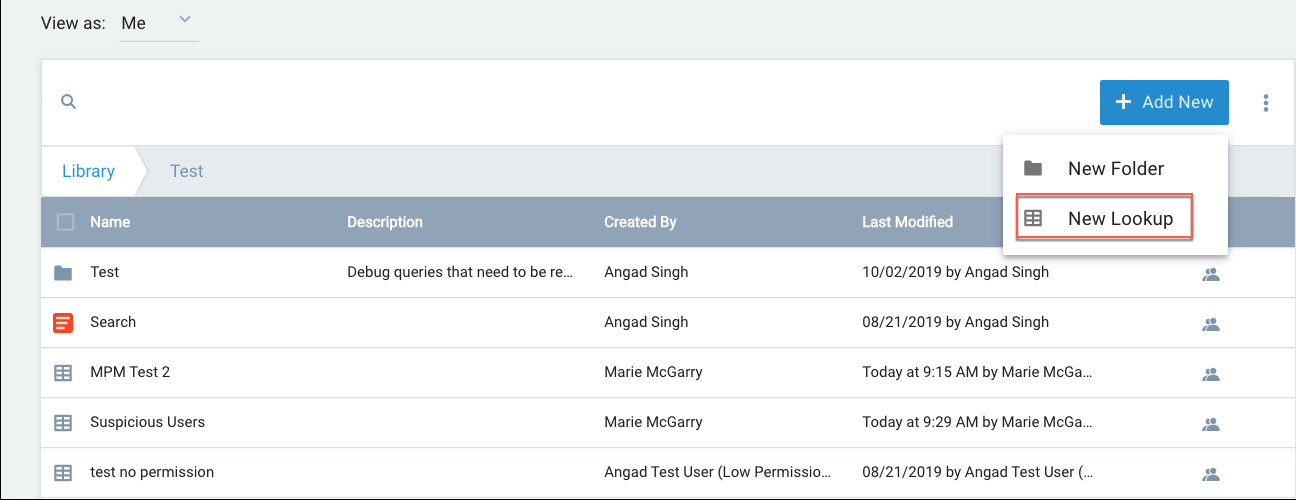Click the test no permission table icon

click(63, 472)
